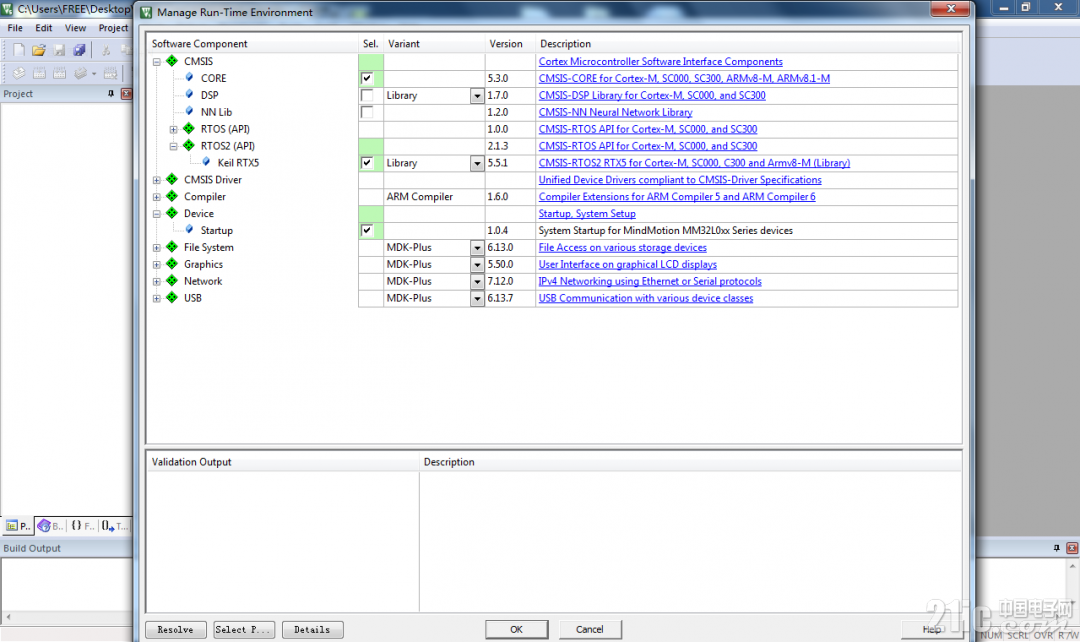Screen dimensions: 1080x642
Task: Click the blue Keil RTX5 component icon
Action: coord(206,163)
